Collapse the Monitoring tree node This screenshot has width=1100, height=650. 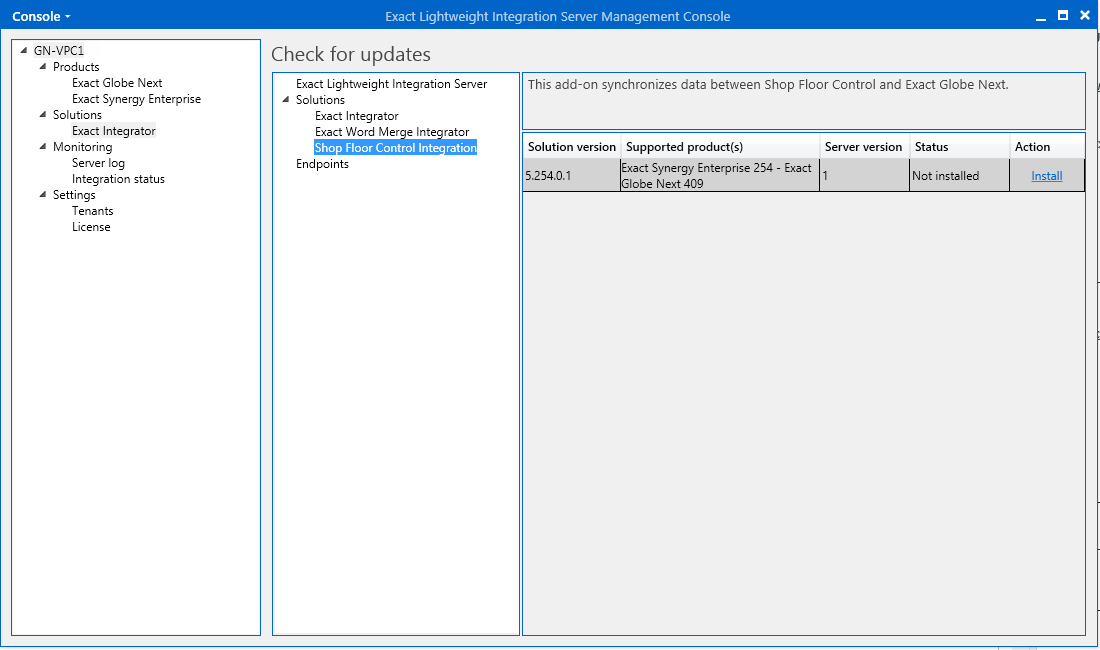point(43,147)
